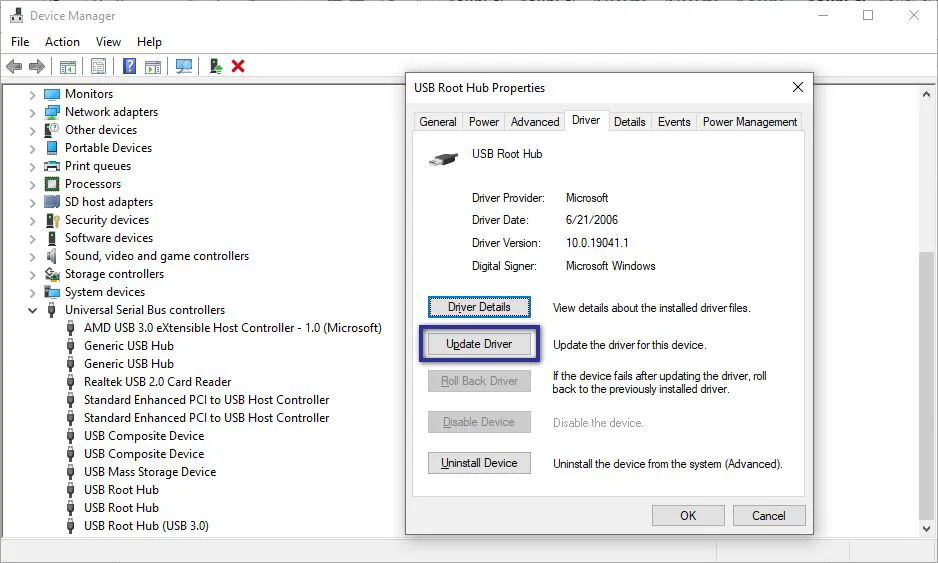This screenshot has width=938, height=563.
Task: Click the Processors category icon
Action: pyautogui.click(x=52, y=184)
